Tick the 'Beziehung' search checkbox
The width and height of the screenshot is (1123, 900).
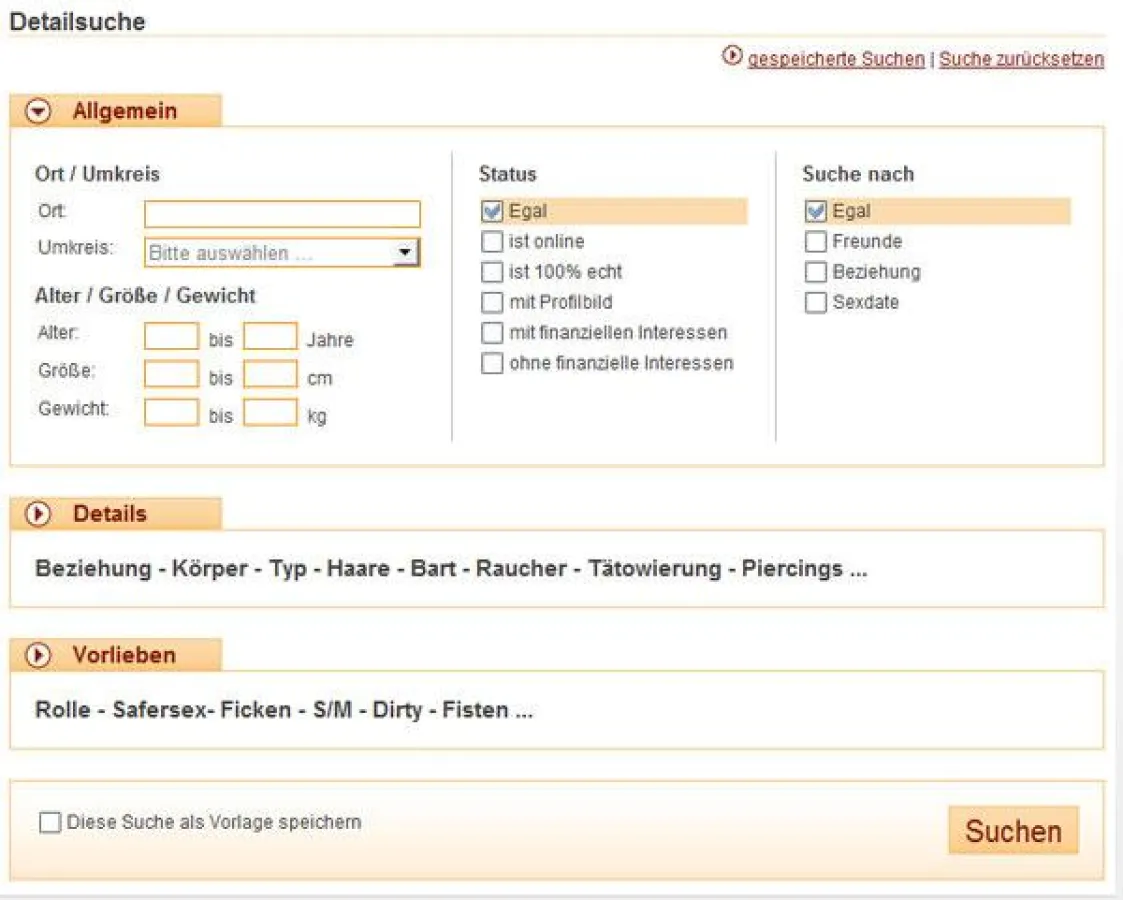(816, 272)
